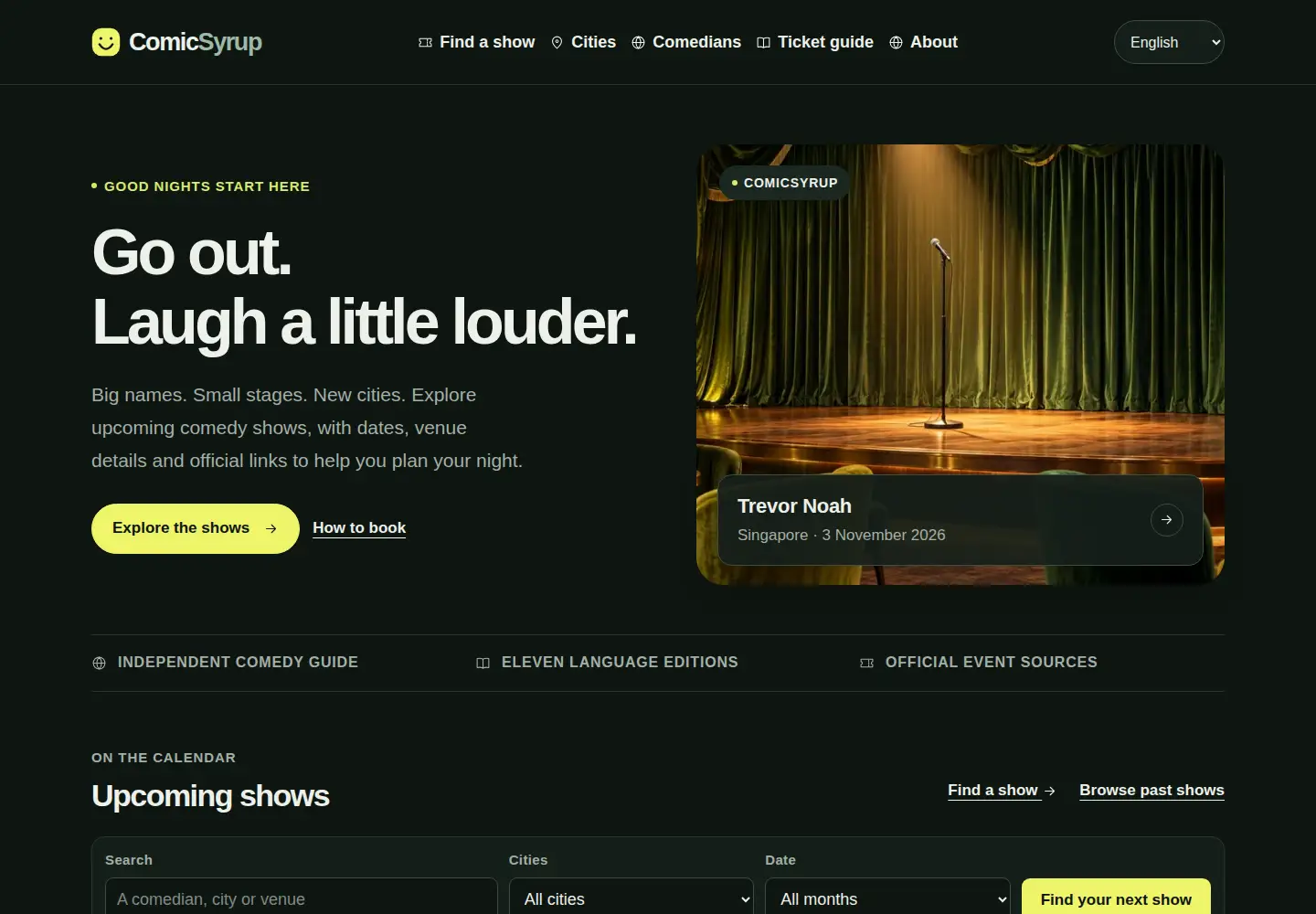Click the Independent Comedy Guide label

click(238, 663)
